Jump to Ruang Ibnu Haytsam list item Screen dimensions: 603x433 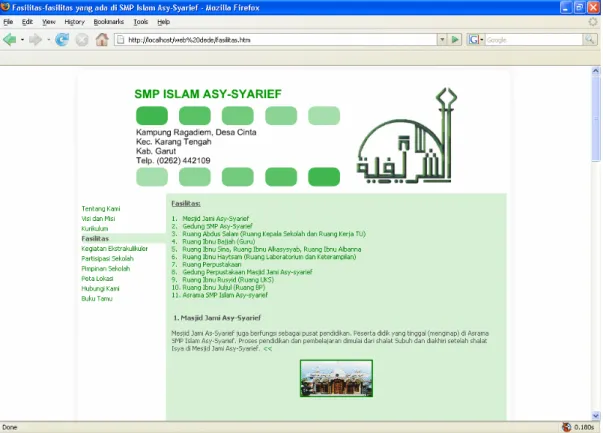point(269,257)
